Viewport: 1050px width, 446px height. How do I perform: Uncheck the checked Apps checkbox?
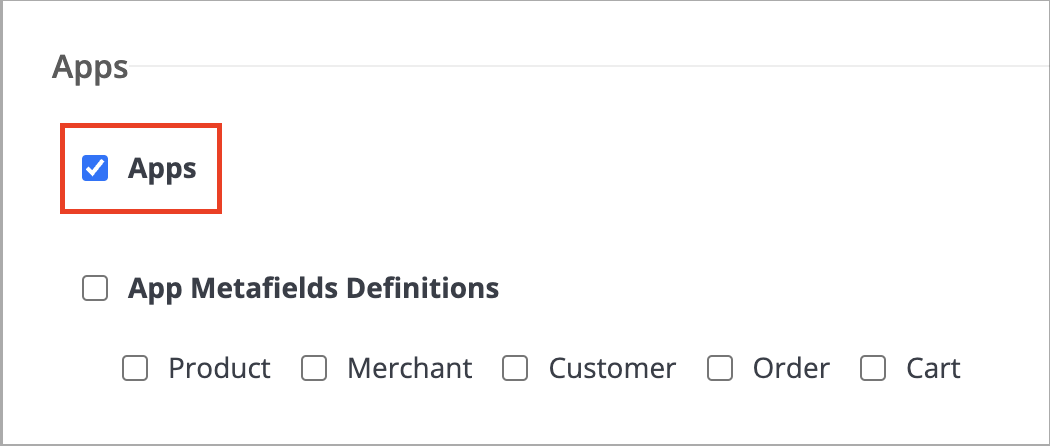point(95,168)
